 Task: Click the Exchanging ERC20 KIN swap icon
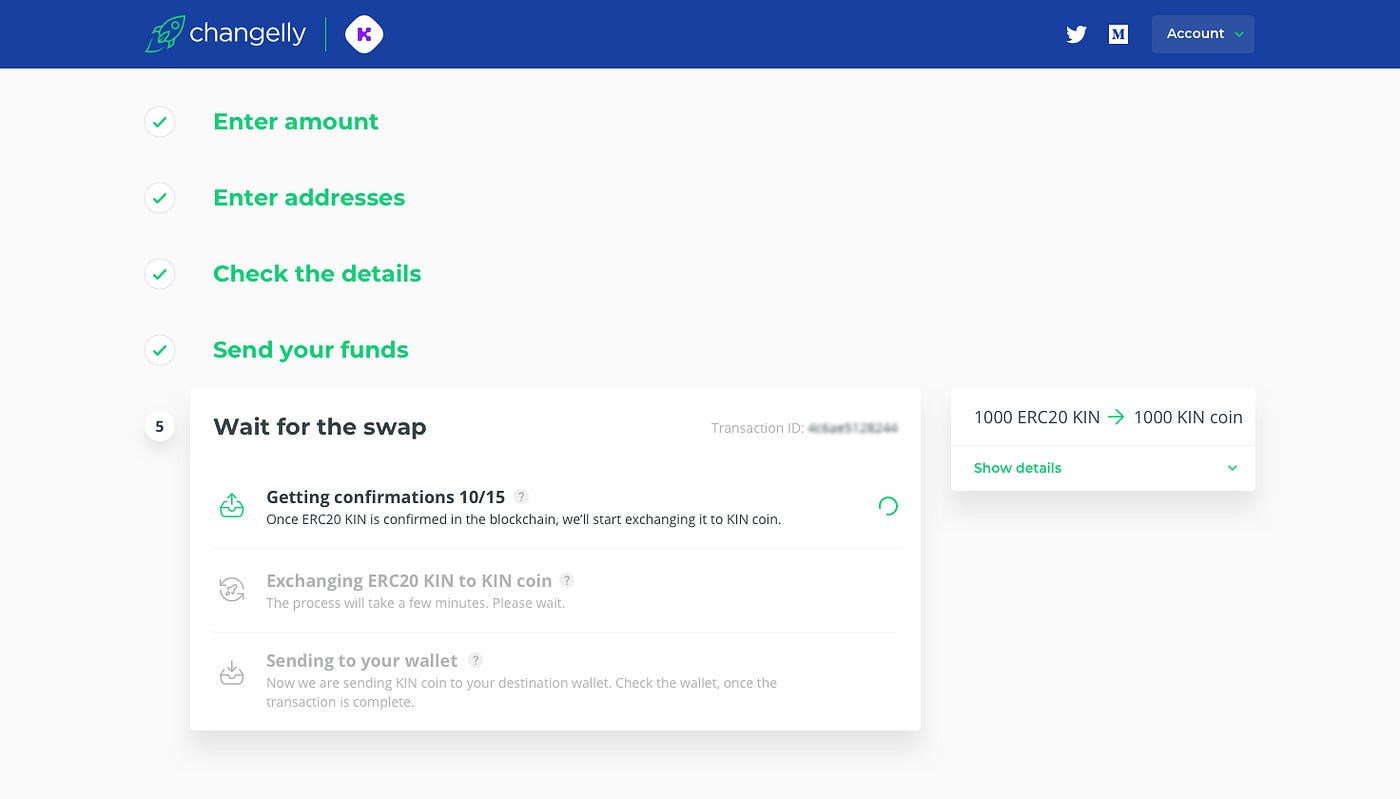click(x=231, y=590)
